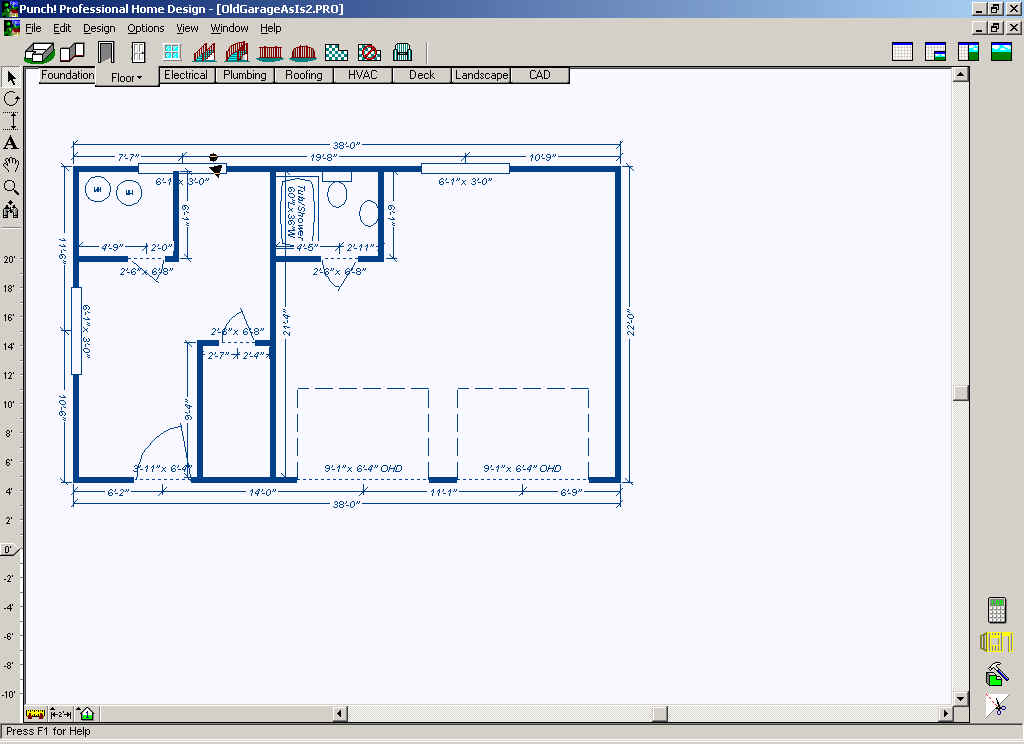The width and height of the screenshot is (1024, 744).
Task: Click the horizontal scrollbar right arrow
Action: point(946,713)
